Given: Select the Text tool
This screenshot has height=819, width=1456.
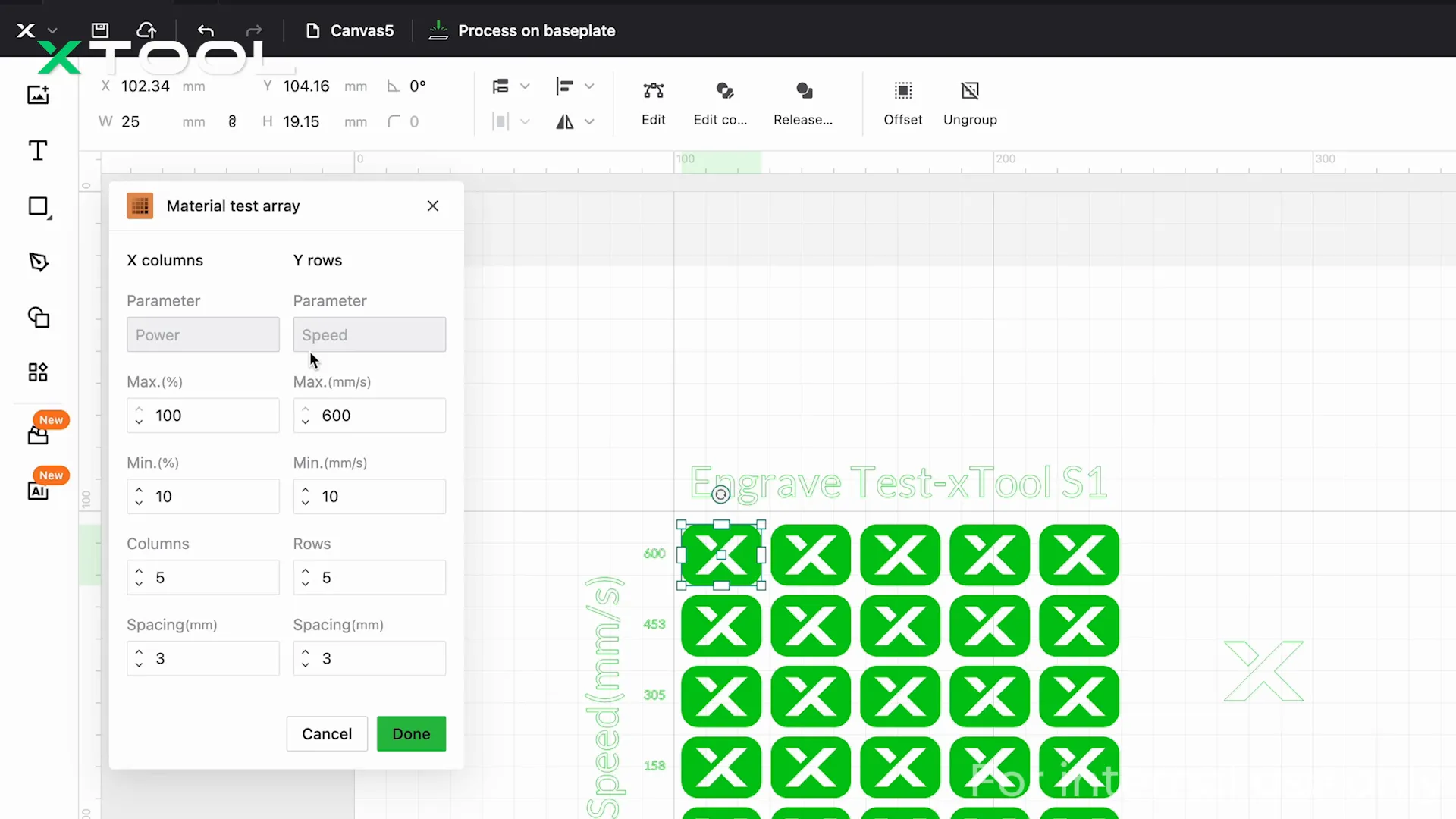Looking at the screenshot, I should (x=38, y=150).
